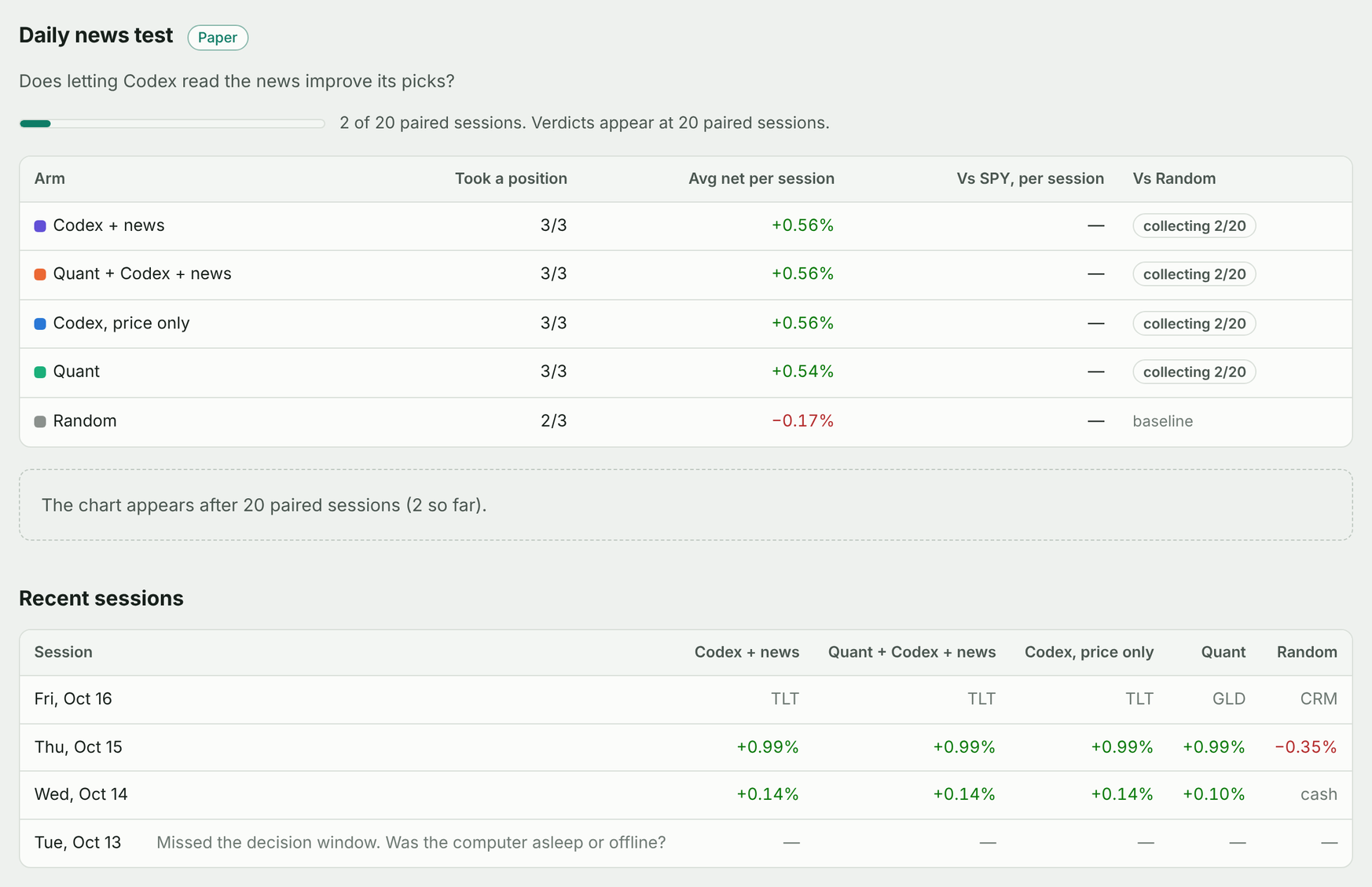This screenshot has width=1372, height=887.
Task: Click the CRM pick on Fri, Oct 16
Action: coord(1319,698)
